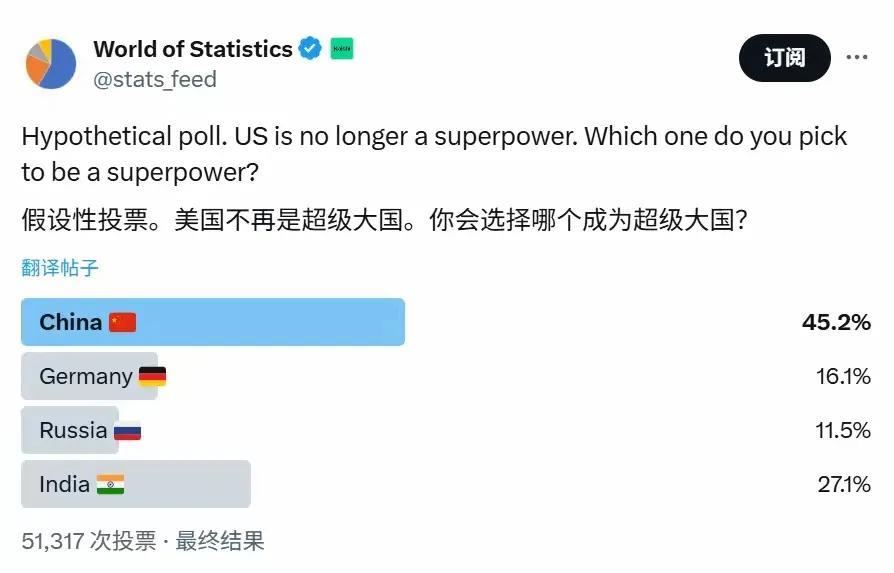Click the India flag icon
The image size is (894, 573).
tap(110, 485)
